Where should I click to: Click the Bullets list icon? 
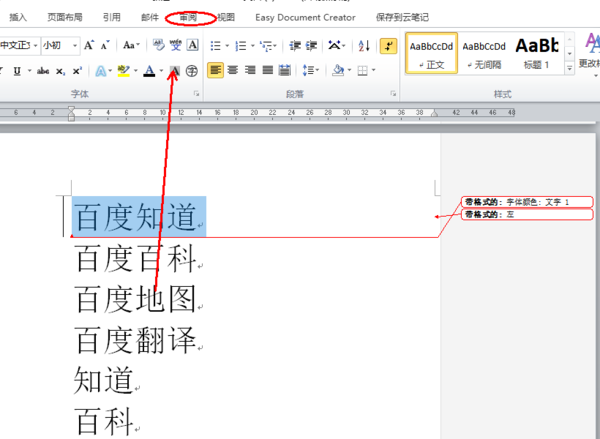[215, 46]
